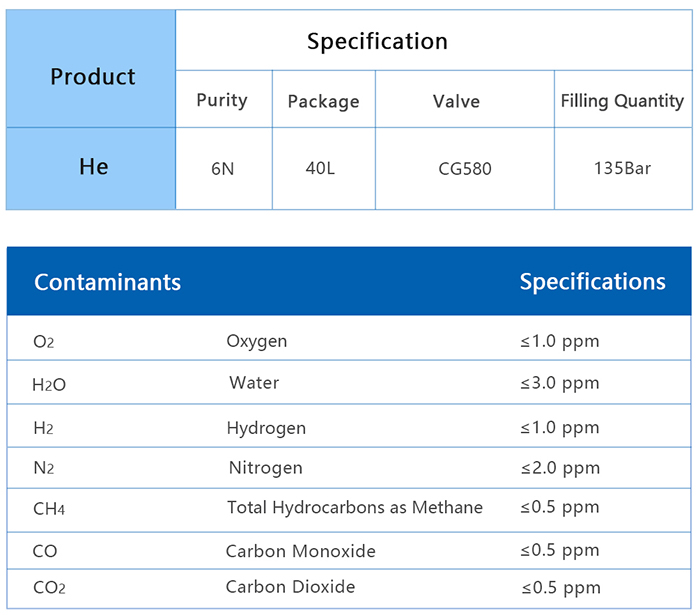
Task: Click the H2O formula in Water row
Action: coord(49,384)
